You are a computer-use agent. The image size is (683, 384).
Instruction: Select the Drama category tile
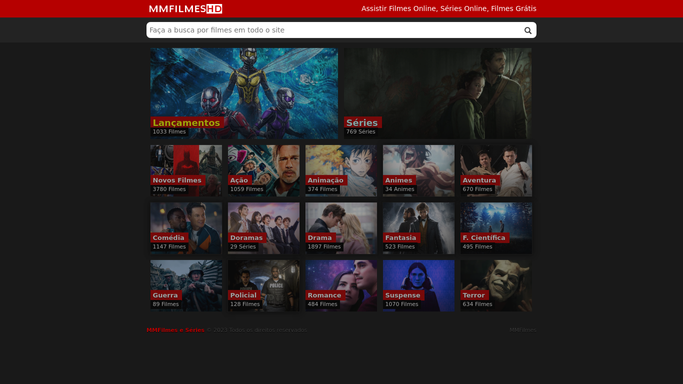pyautogui.click(x=341, y=228)
